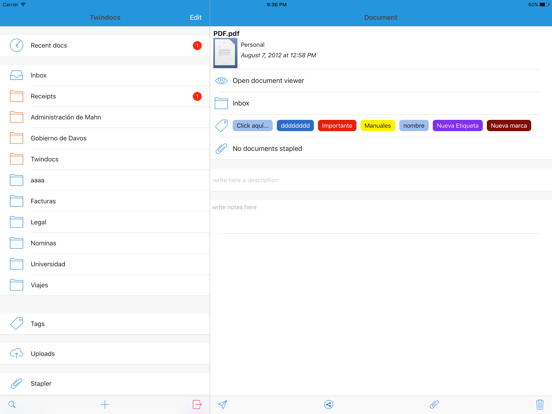Select the 'nombre' tag chip
This screenshot has width=552, height=414.
click(414, 126)
